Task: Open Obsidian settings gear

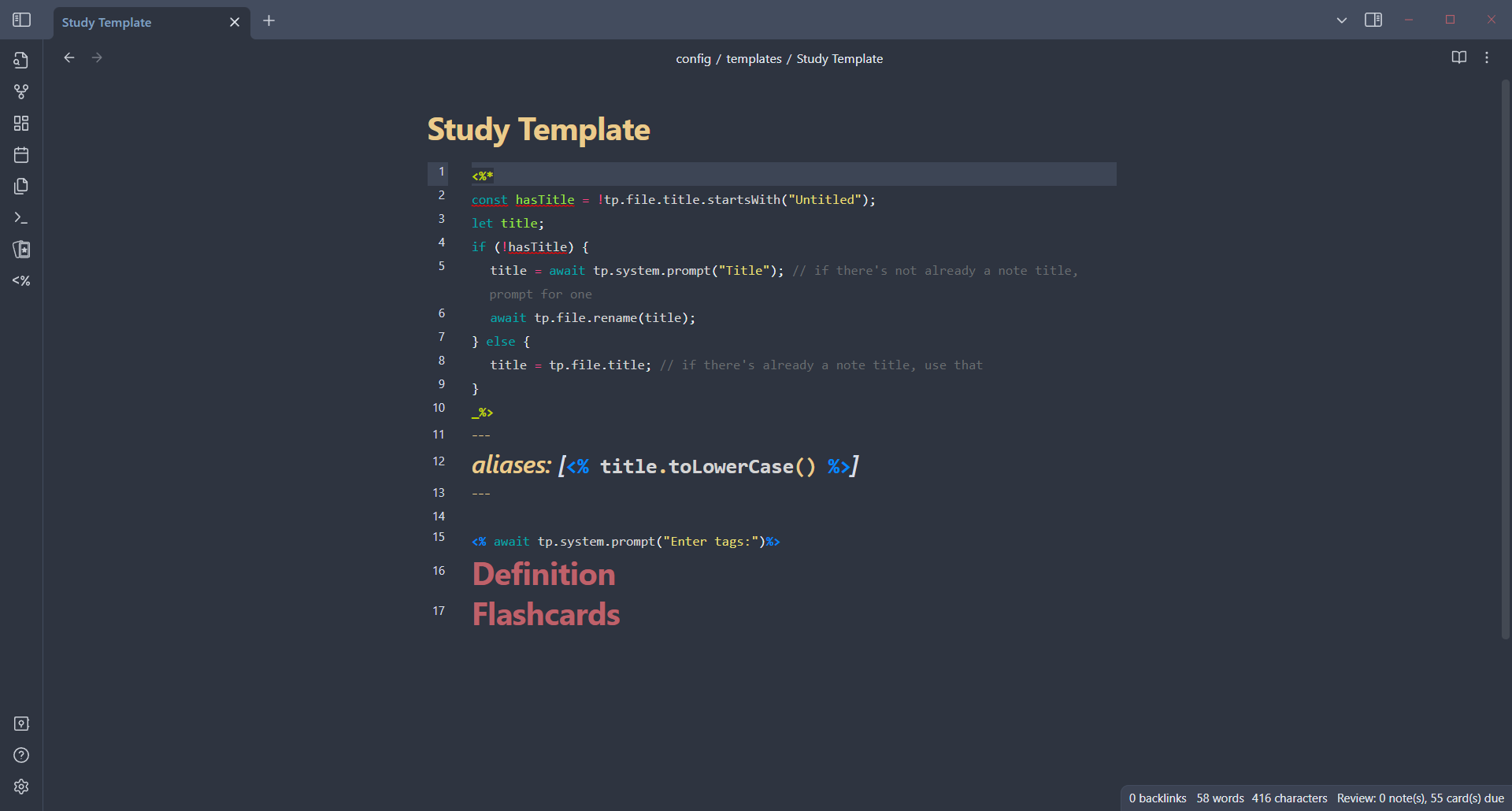Action: [21, 787]
